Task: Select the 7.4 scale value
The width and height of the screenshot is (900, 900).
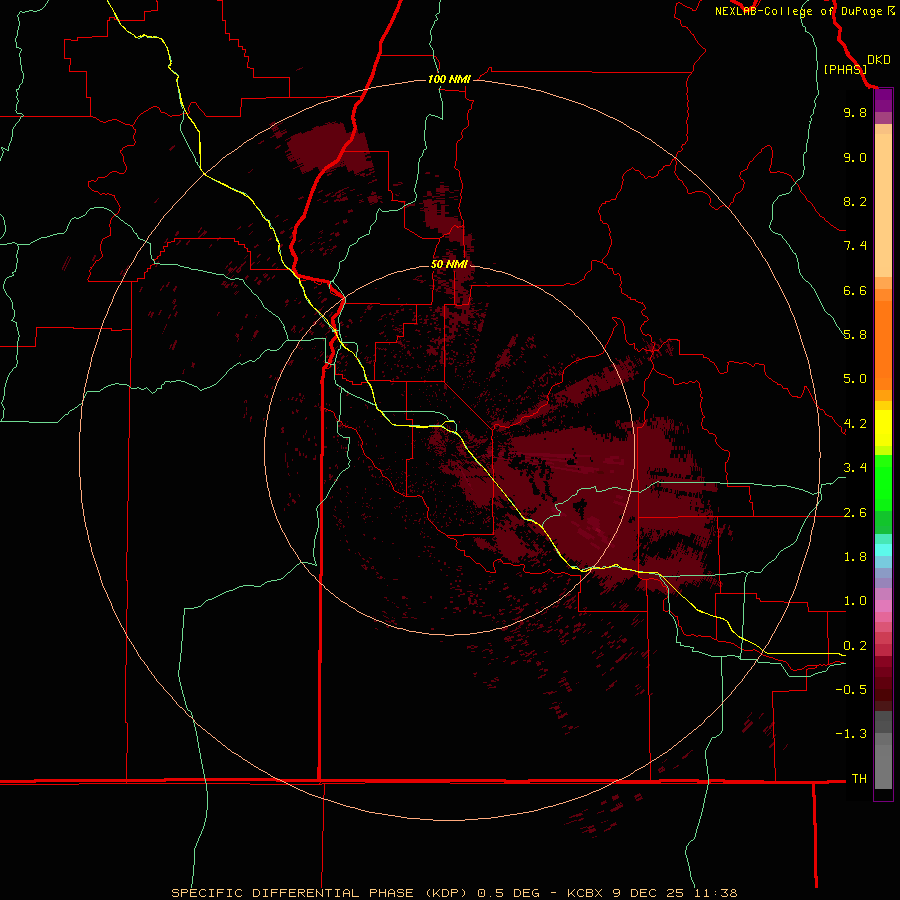Action: pyautogui.click(x=855, y=246)
